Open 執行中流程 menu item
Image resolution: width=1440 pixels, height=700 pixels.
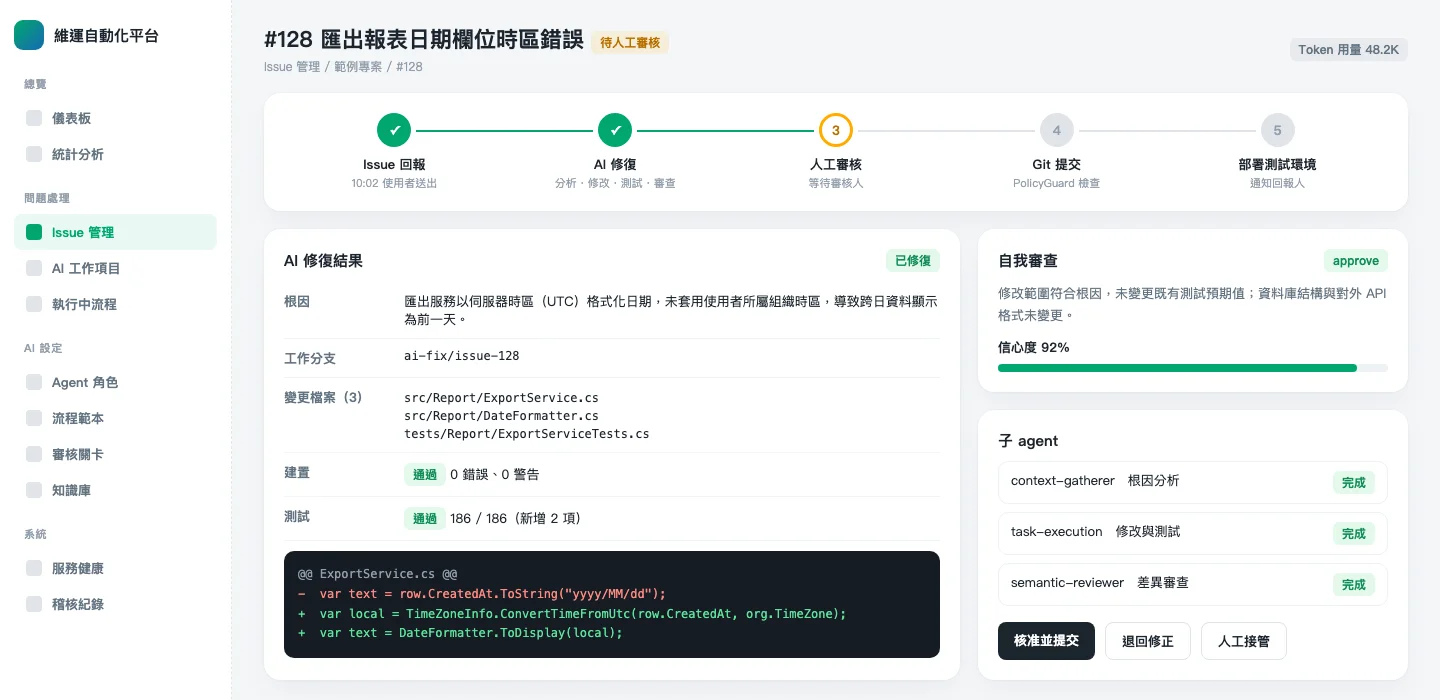coord(115,304)
